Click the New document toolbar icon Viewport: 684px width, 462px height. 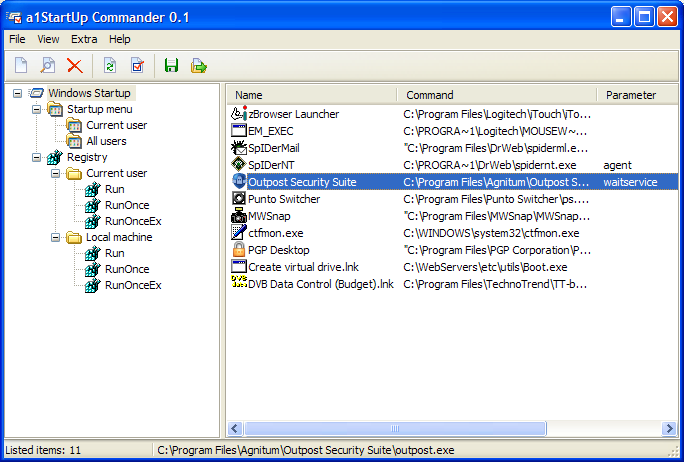click(21, 66)
